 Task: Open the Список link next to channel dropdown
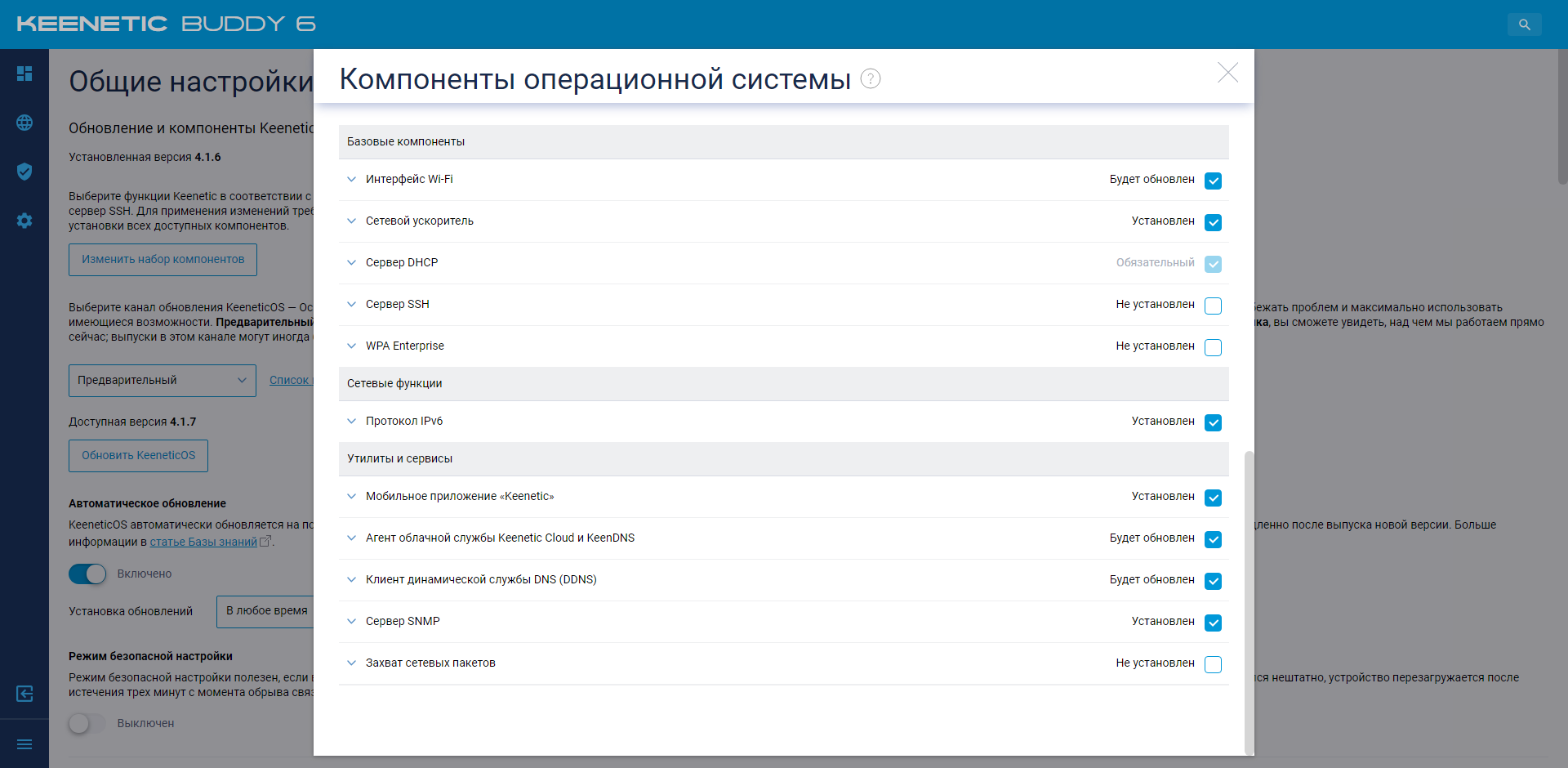(x=290, y=380)
